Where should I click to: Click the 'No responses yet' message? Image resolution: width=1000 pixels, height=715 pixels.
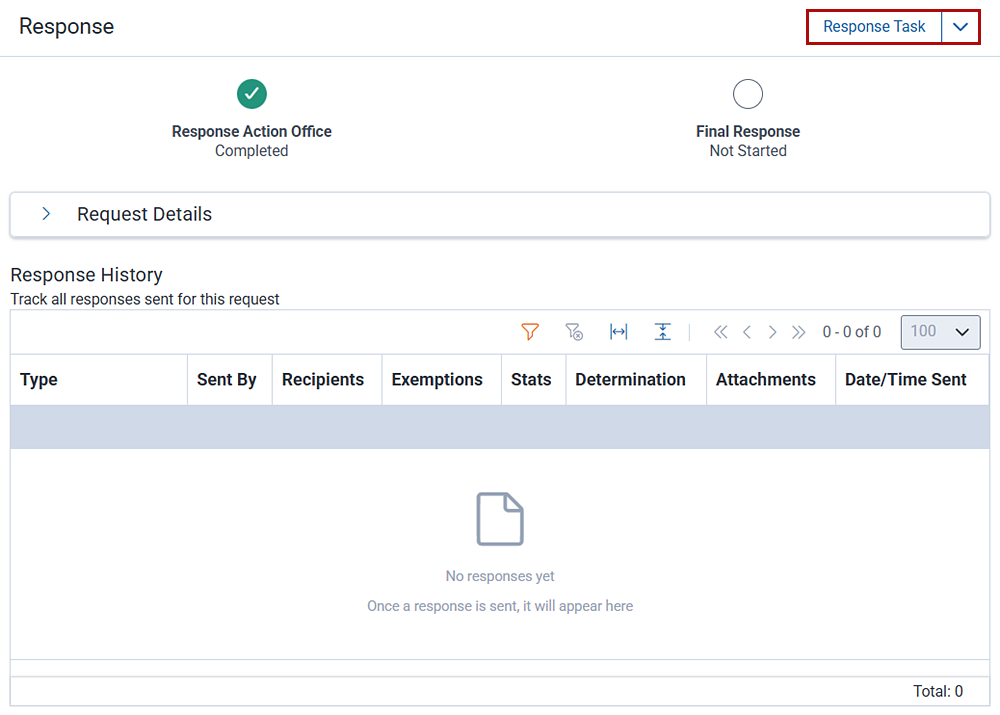(500, 576)
